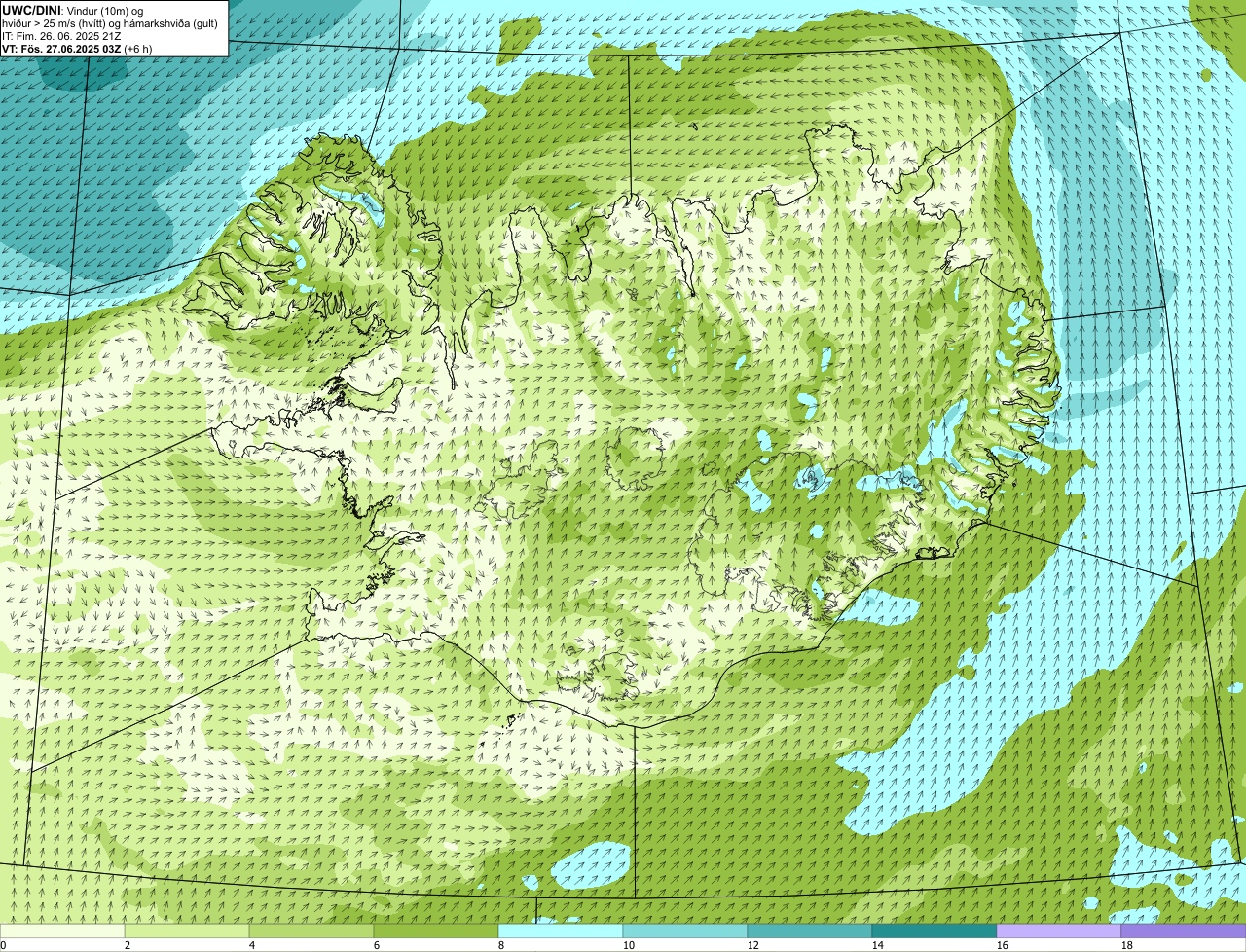Select the line "hviður > 25 m/s (hvítt) og hámarkshviða (gult)"

(110, 22)
